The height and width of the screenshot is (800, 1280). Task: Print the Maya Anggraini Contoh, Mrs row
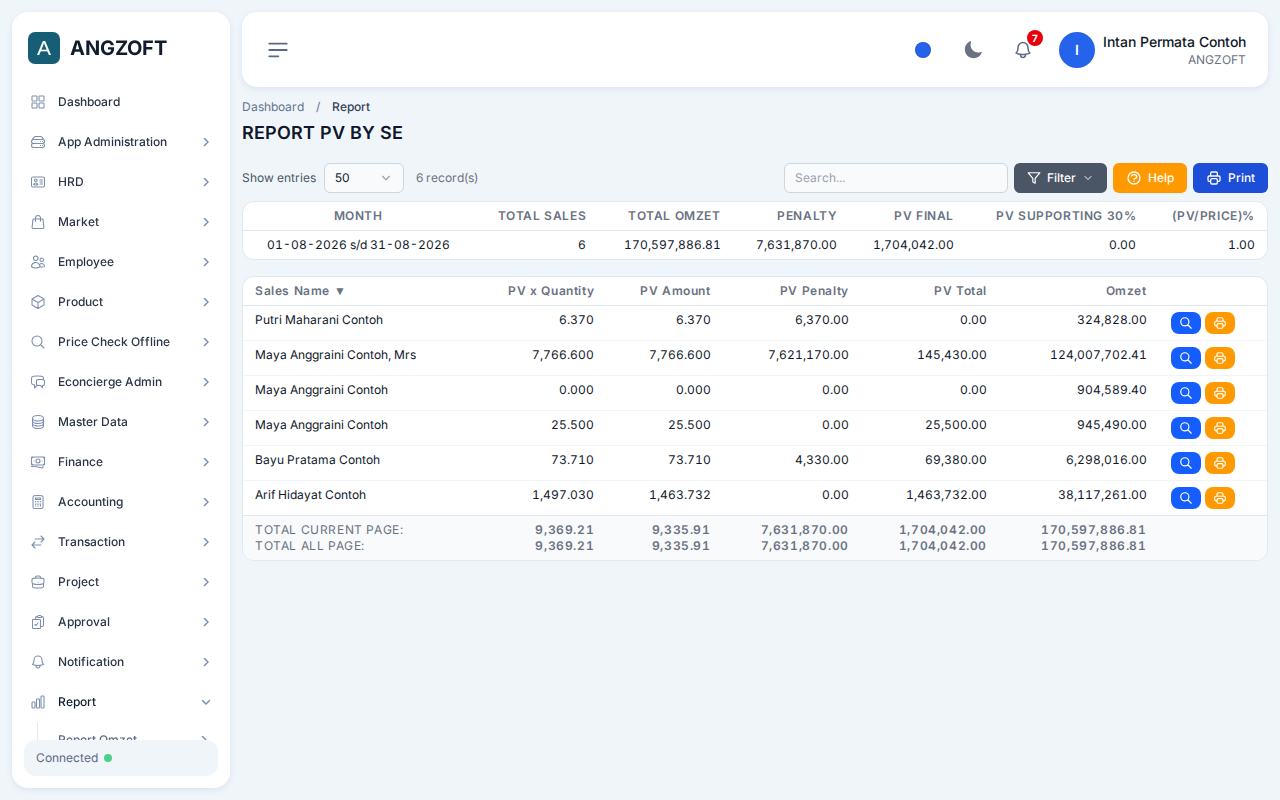tap(1220, 358)
